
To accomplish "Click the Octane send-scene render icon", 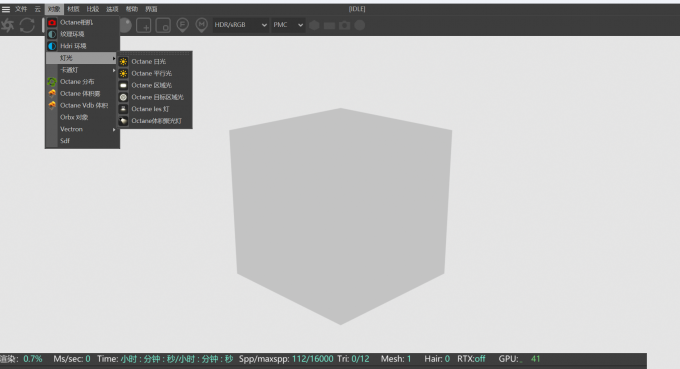I will (7, 25).
